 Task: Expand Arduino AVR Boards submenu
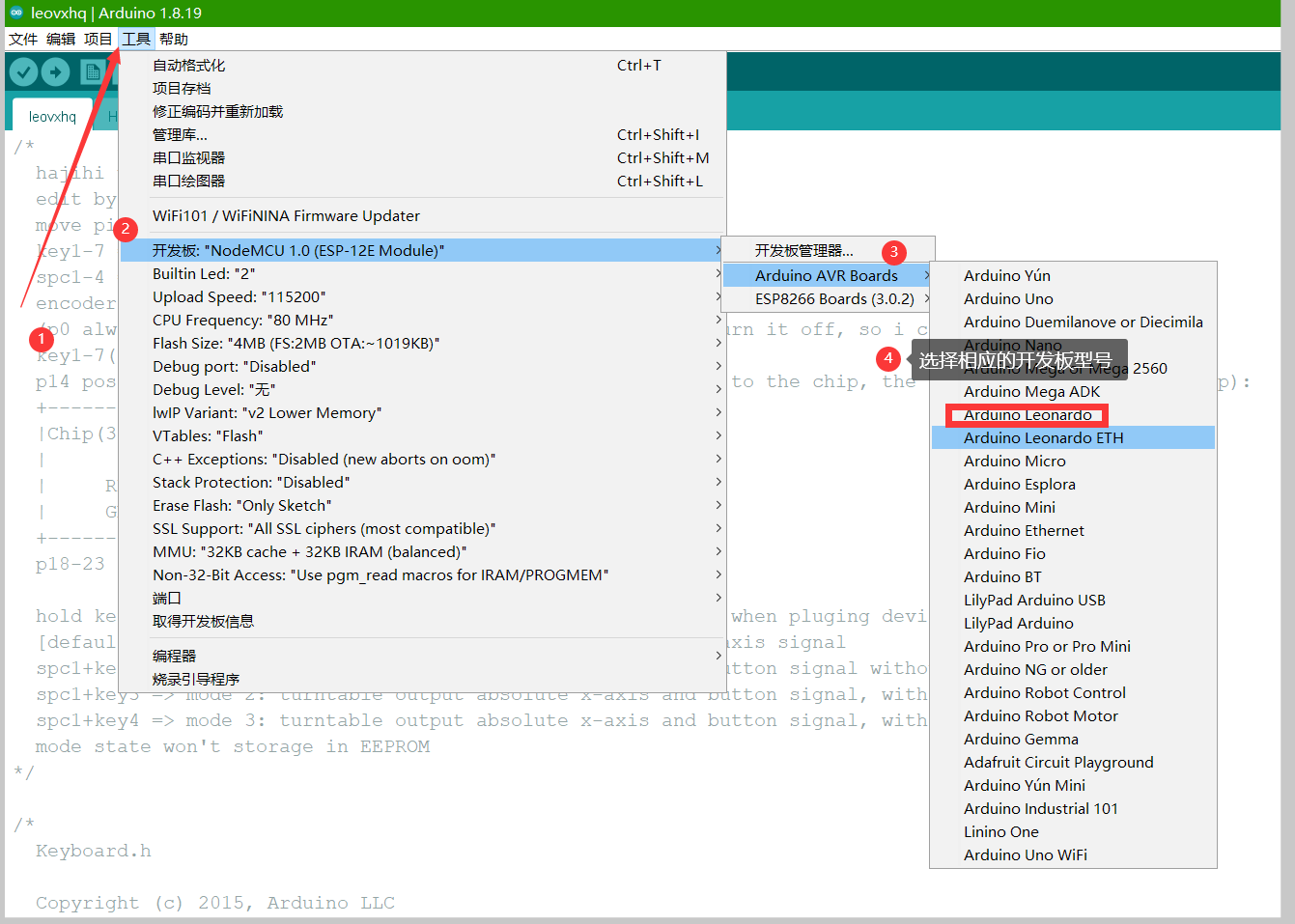tap(828, 276)
